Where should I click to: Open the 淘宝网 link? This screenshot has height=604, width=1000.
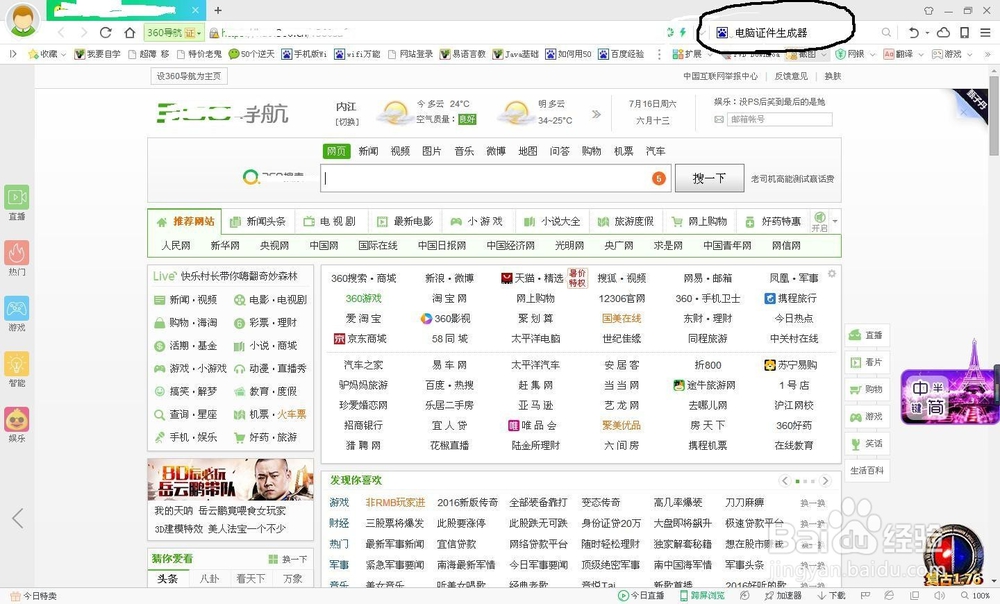coord(449,298)
